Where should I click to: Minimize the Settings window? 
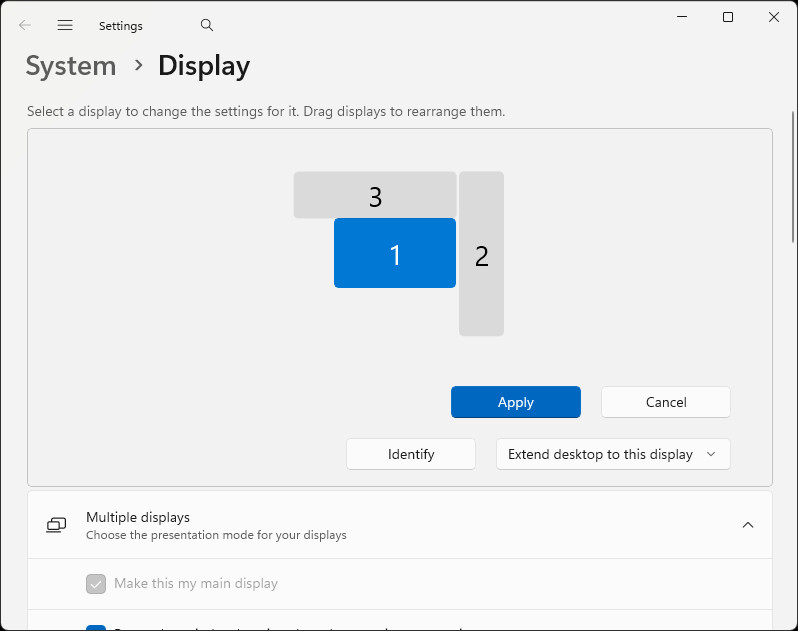click(682, 17)
